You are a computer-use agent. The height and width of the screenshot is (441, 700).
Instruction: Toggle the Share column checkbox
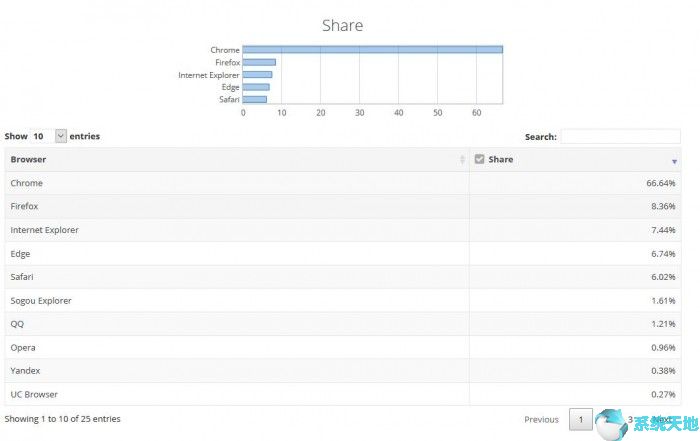(479, 159)
